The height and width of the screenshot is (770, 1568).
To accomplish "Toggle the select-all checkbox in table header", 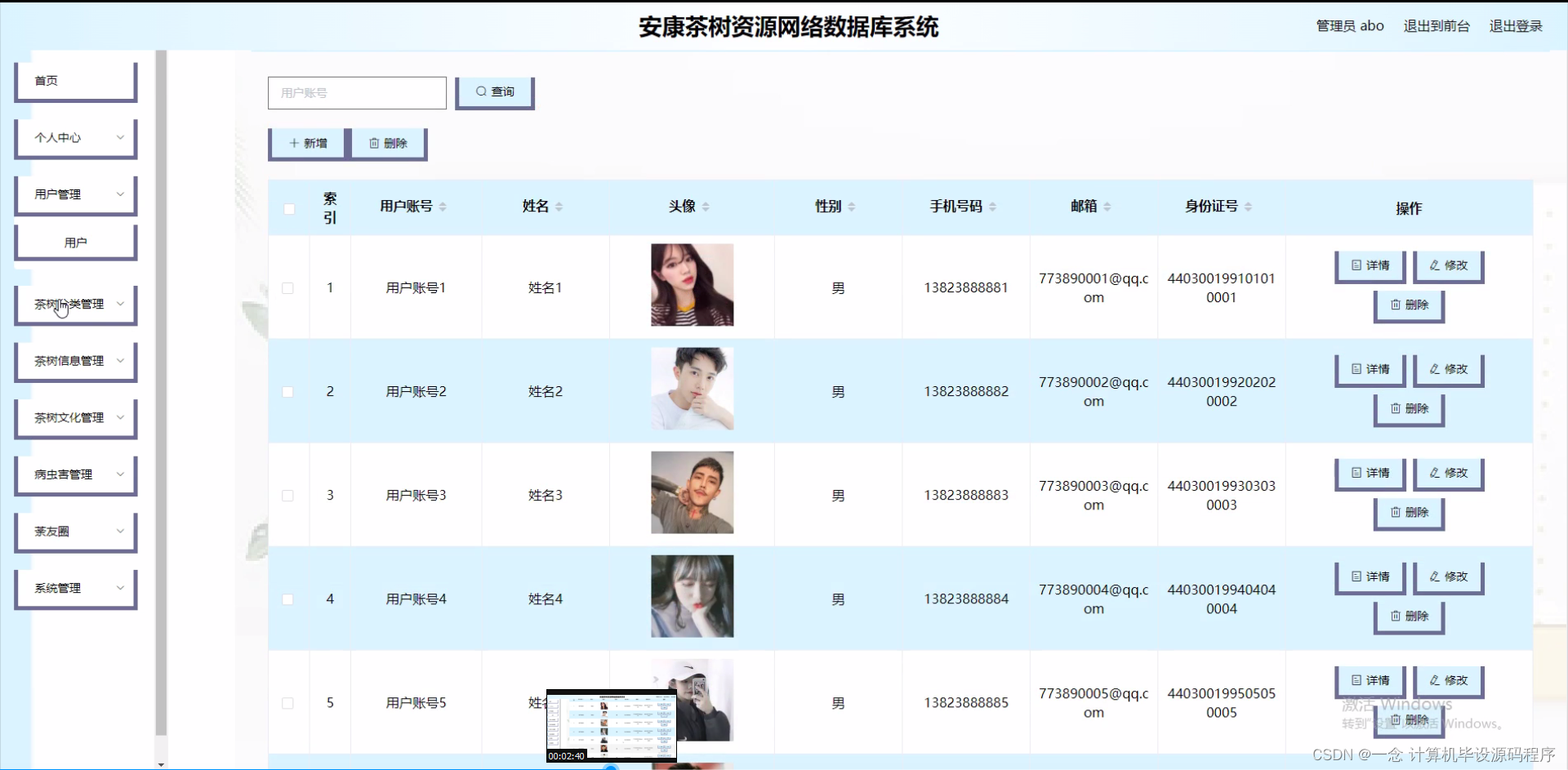I will click(x=288, y=209).
